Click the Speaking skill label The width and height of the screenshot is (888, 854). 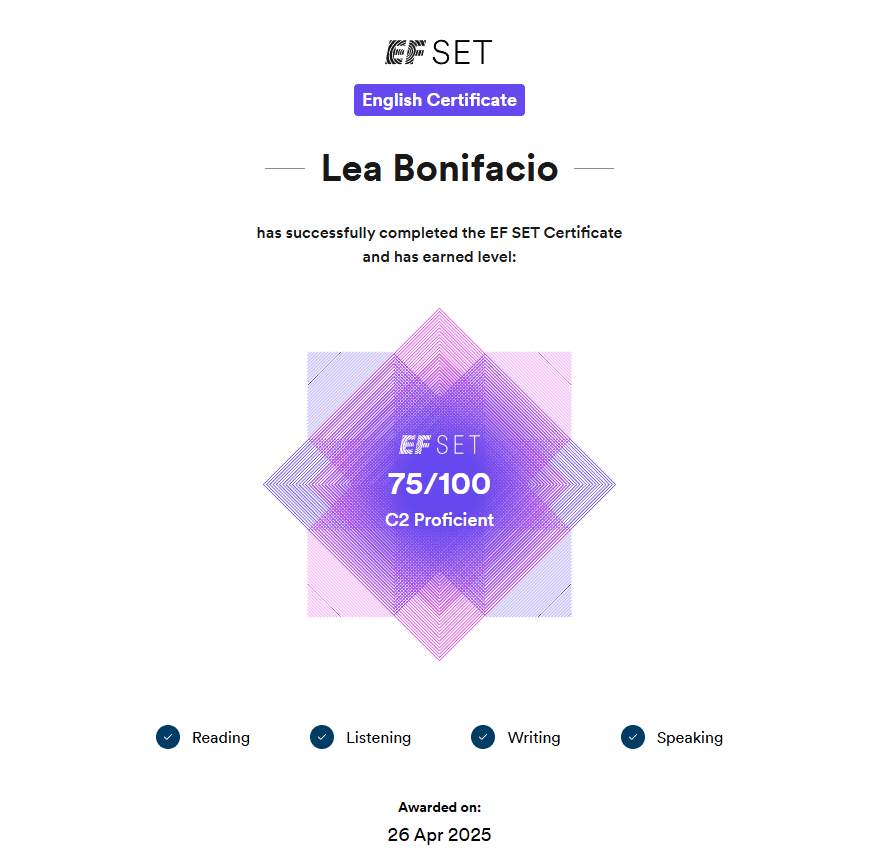click(x=689, y=738)
